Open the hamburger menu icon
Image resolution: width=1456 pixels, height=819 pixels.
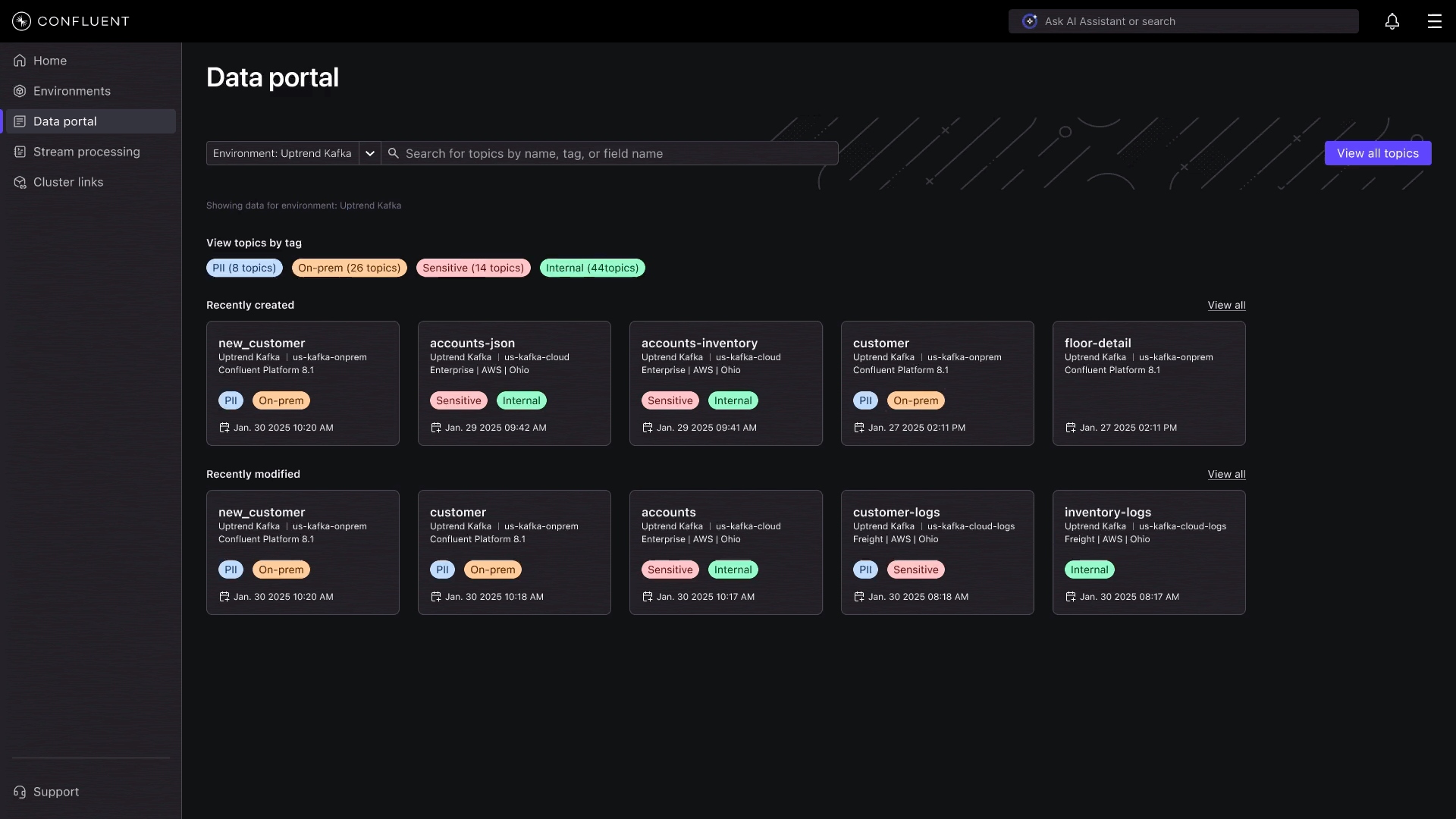1434,21
